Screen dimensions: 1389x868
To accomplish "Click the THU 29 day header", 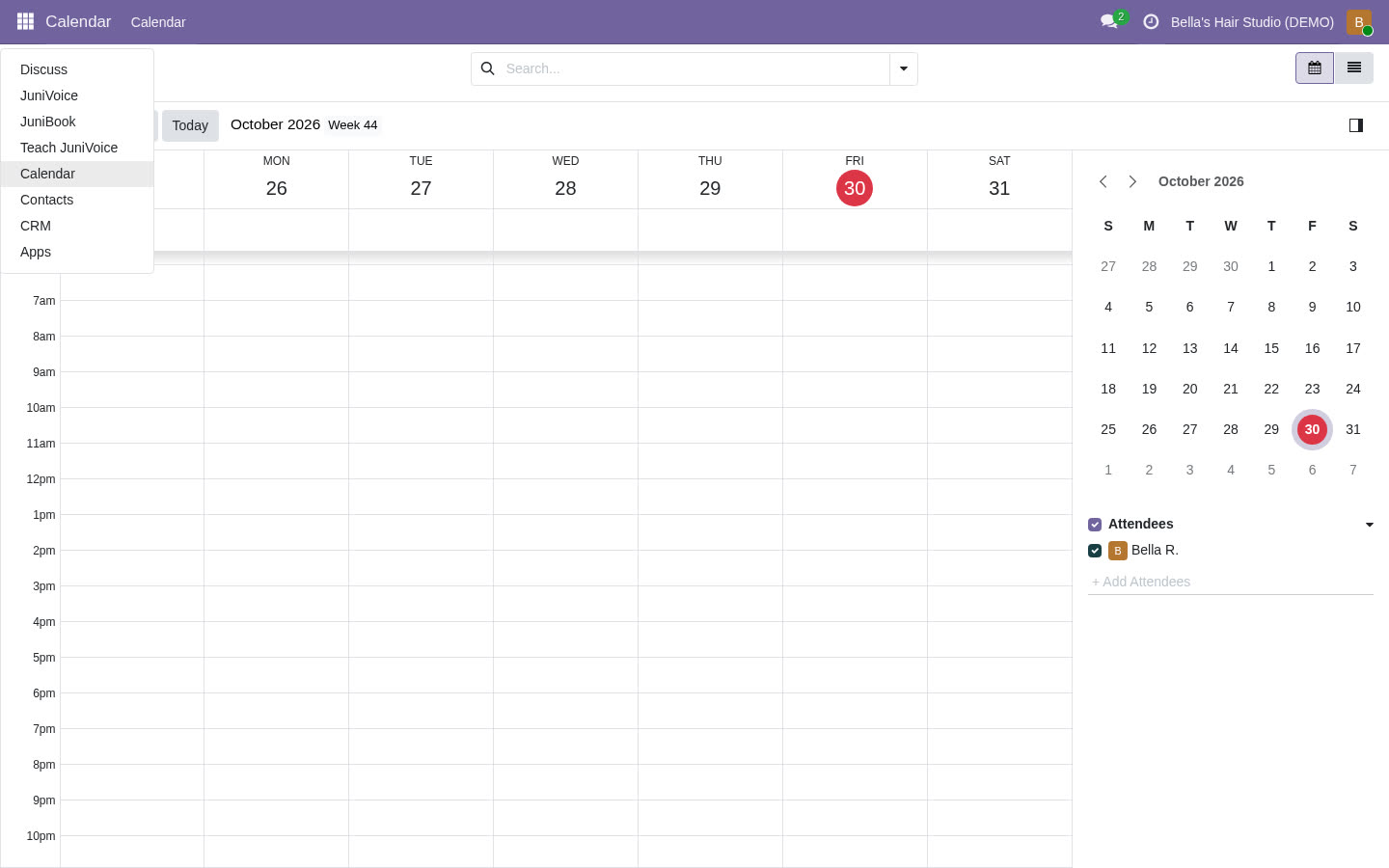I will [710, 179].
